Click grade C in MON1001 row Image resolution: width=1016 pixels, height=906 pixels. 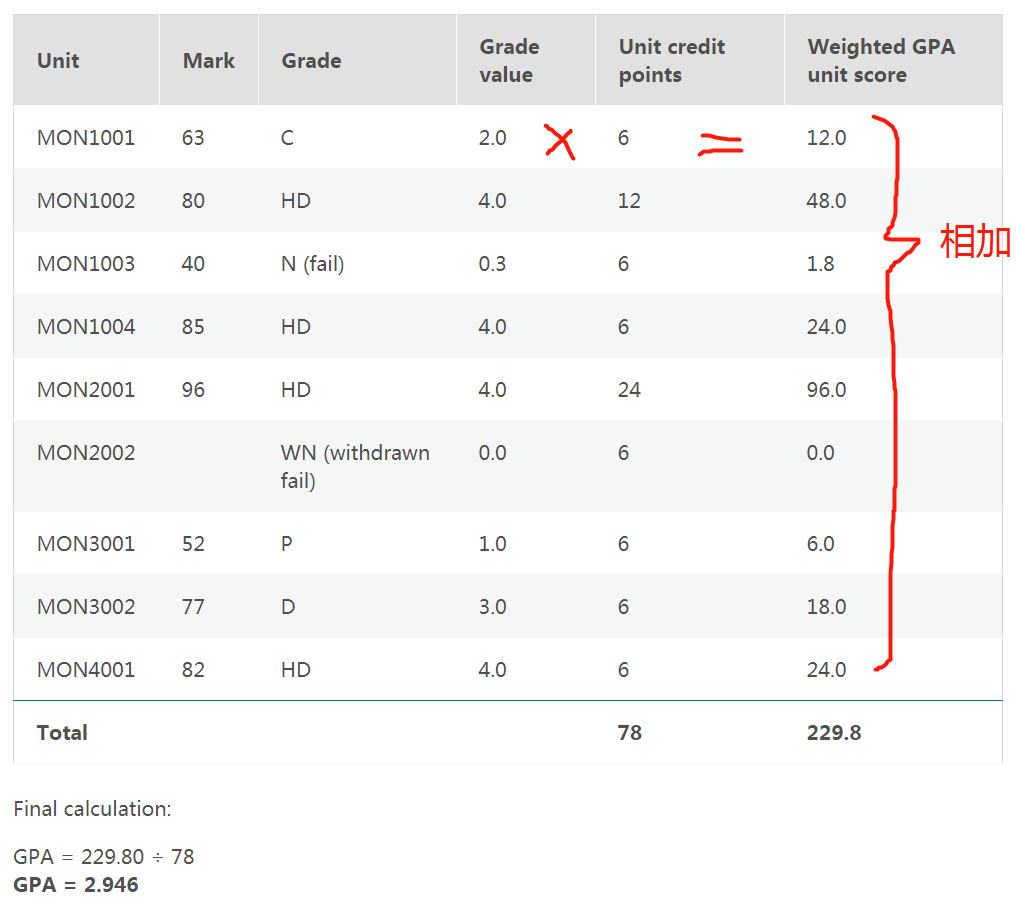pos(287,138)
